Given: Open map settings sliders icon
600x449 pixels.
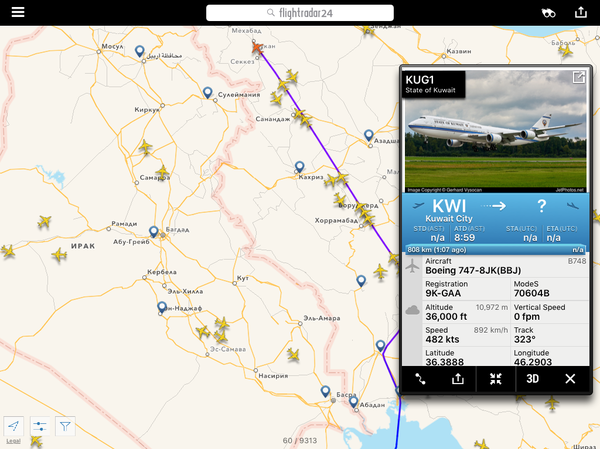Looking at the screenshot, I should (x=39, y=426).
